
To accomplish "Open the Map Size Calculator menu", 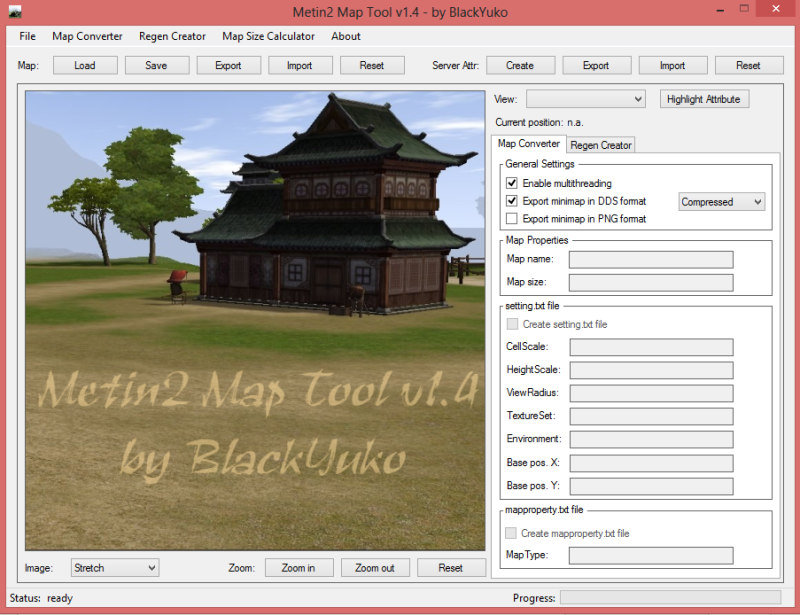I will click(268, 36).
